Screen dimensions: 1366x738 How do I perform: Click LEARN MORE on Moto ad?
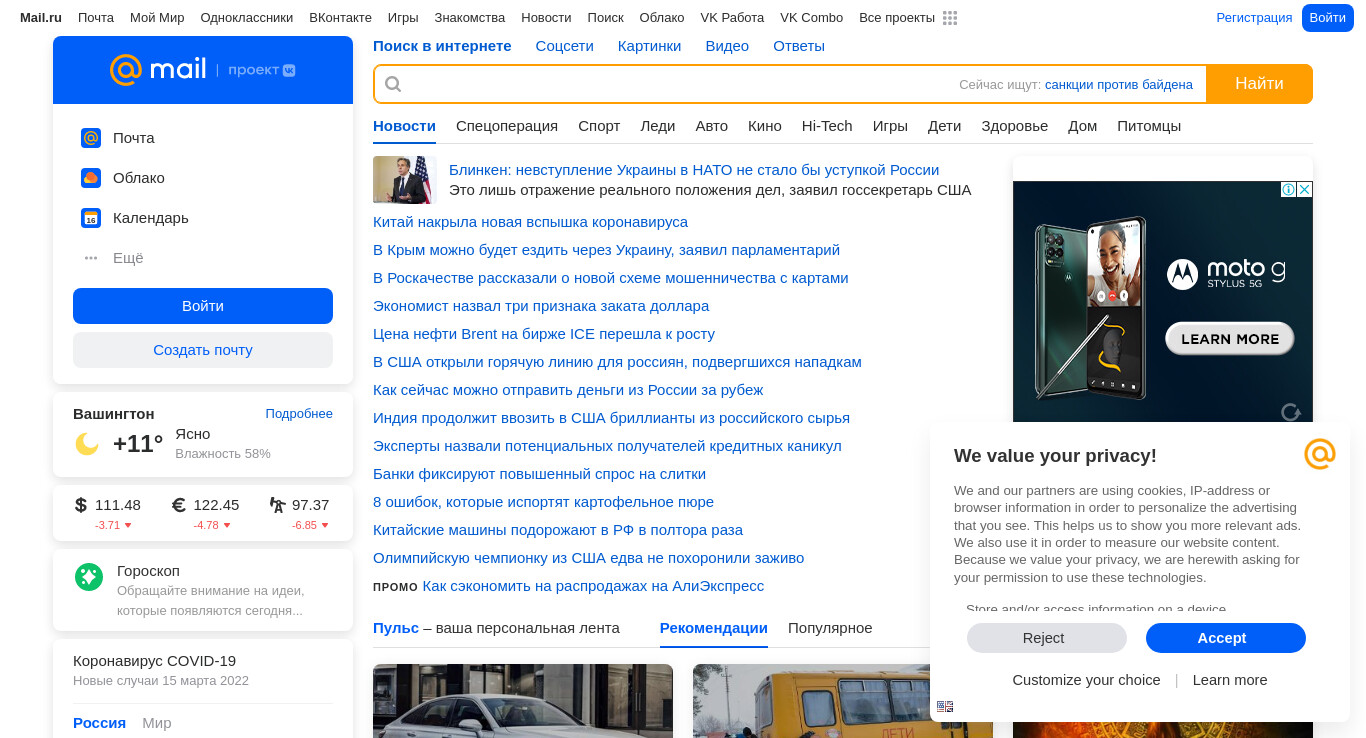pyautogui.click(x=1230, y=339)
